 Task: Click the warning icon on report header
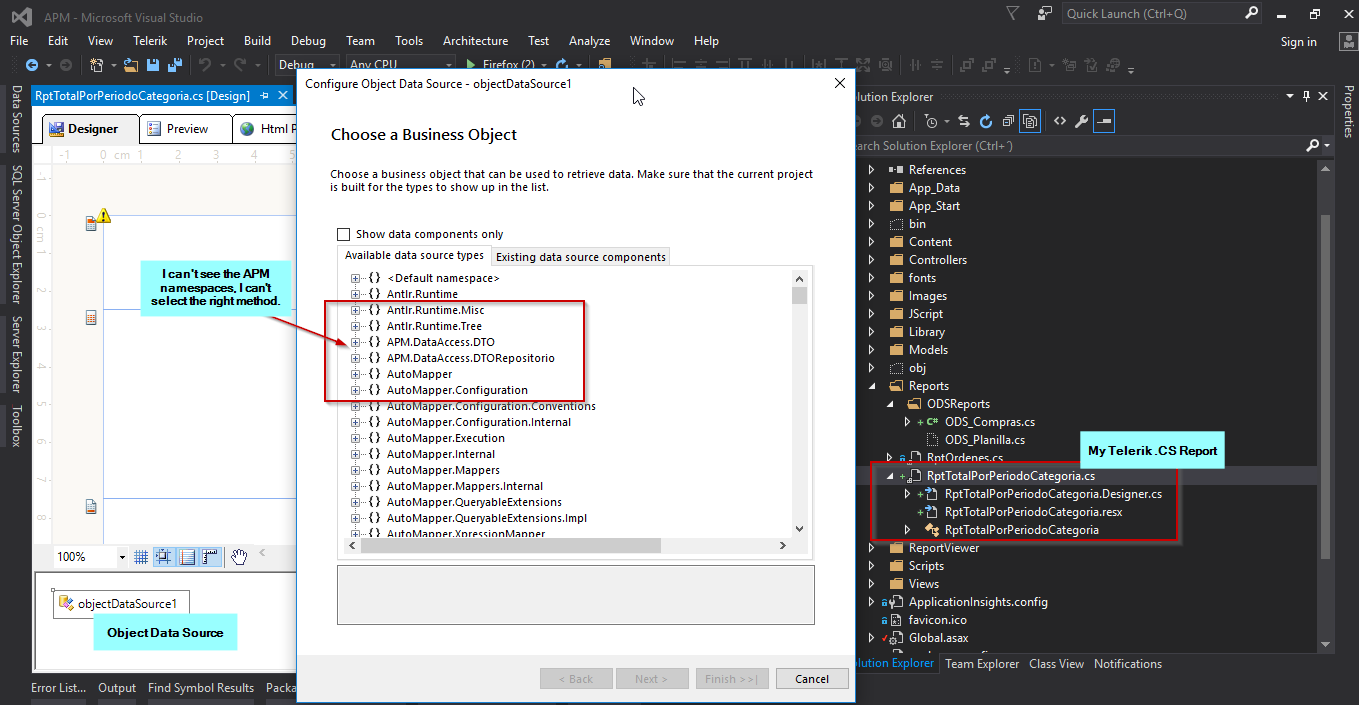point(103,215)
